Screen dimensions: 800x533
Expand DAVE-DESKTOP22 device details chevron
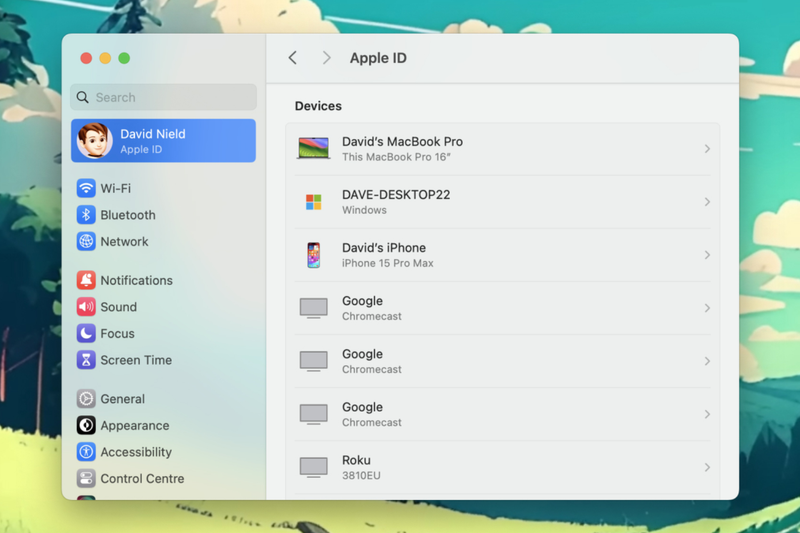pos(707,202)
